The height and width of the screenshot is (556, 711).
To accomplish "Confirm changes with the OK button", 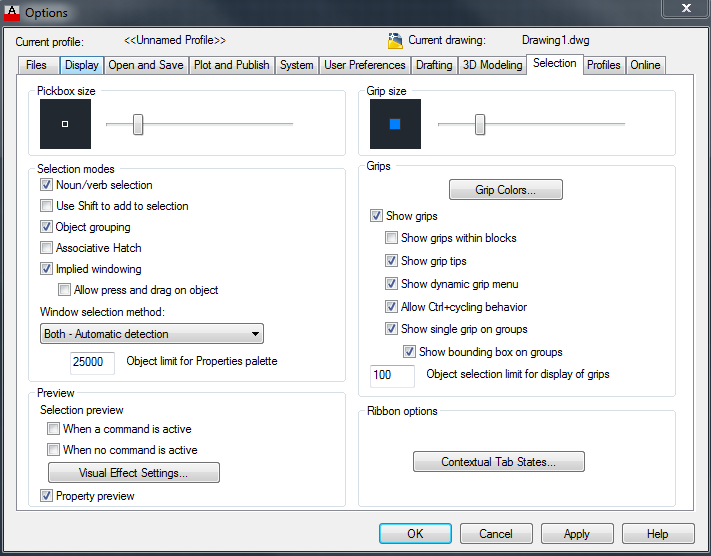I will [x=415, y=533].
